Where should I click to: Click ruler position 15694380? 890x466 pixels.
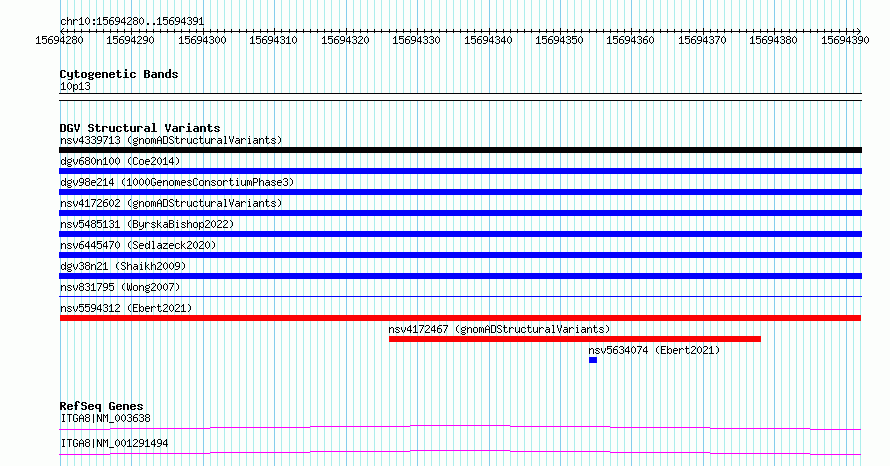773,40
